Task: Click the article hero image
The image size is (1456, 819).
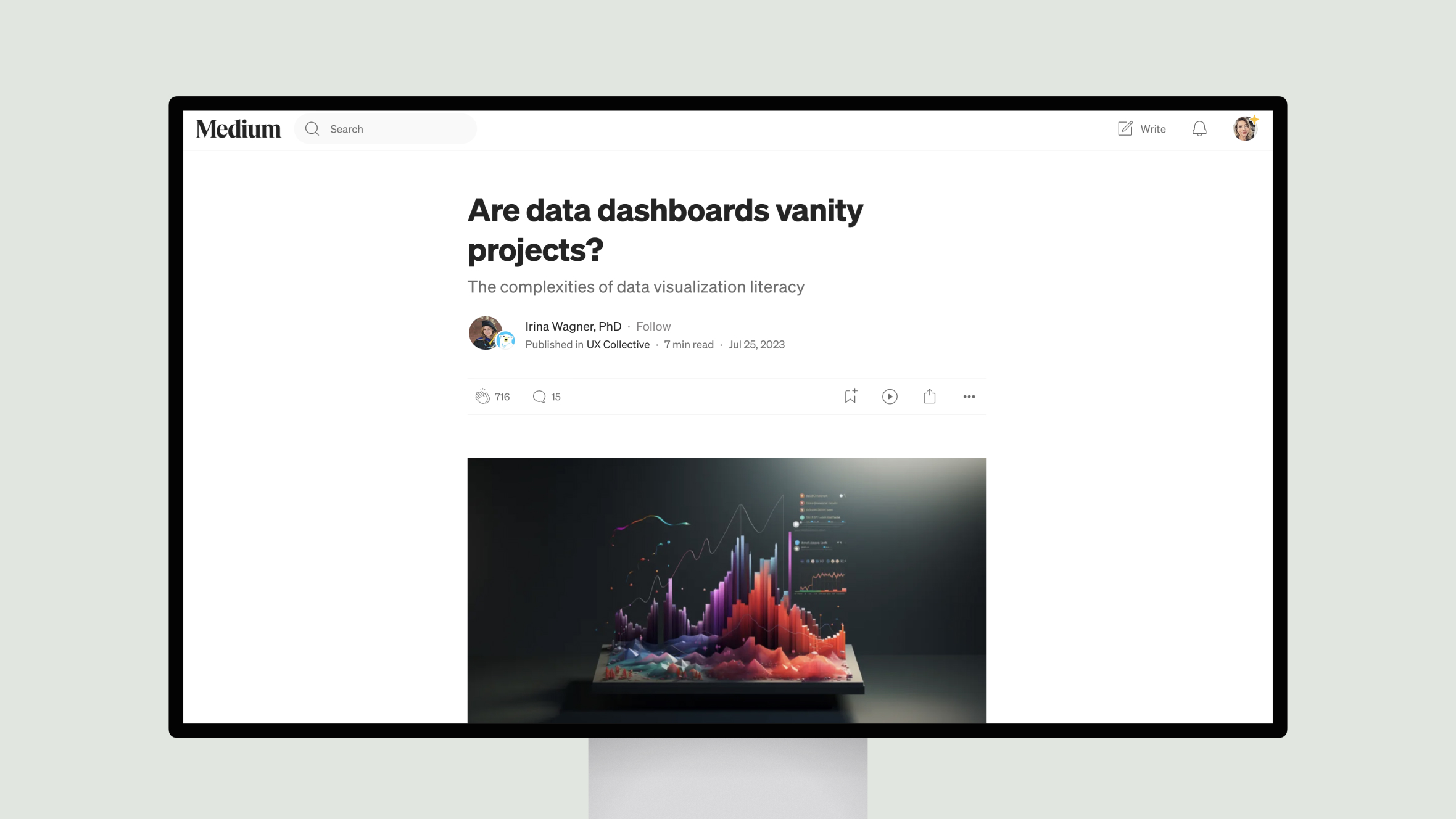Action: 727,590
